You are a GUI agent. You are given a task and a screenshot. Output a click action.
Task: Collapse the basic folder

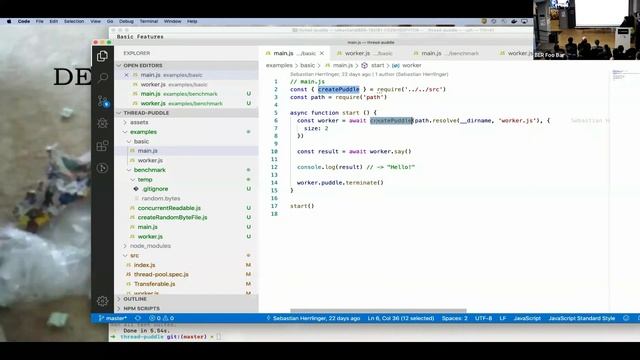click(141, 141)
